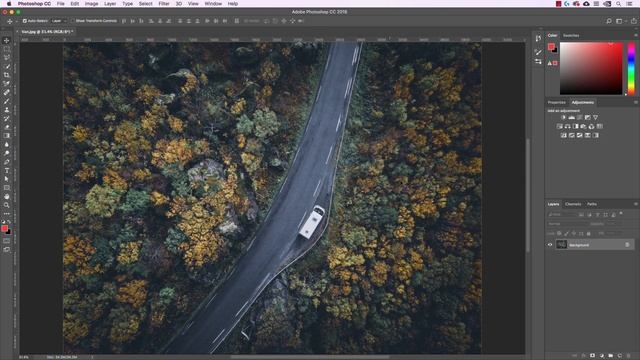Switch to the Properties tab
This screenshot has width=640, height=360.
[556, 102]
